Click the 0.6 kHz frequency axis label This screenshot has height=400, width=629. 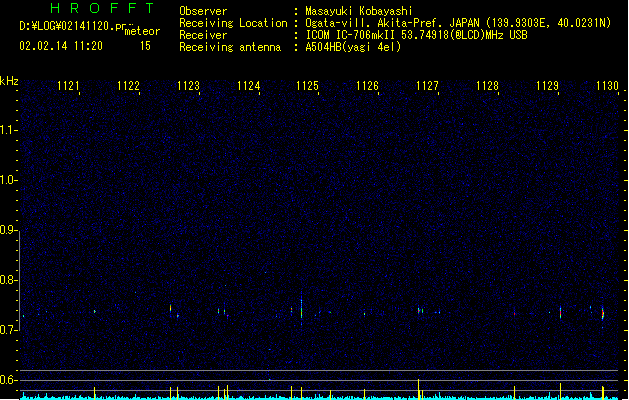click(x=8, y=380)
